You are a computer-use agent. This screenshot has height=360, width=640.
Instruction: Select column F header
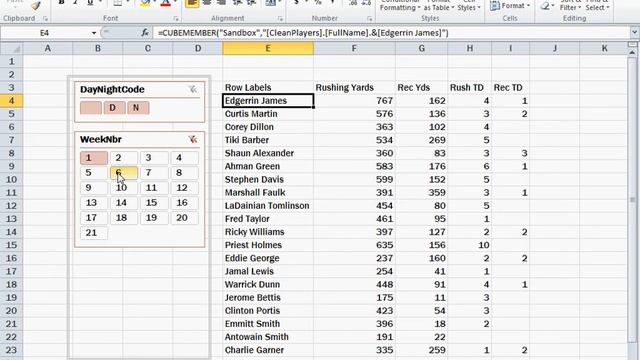click(x=354, y=49)
